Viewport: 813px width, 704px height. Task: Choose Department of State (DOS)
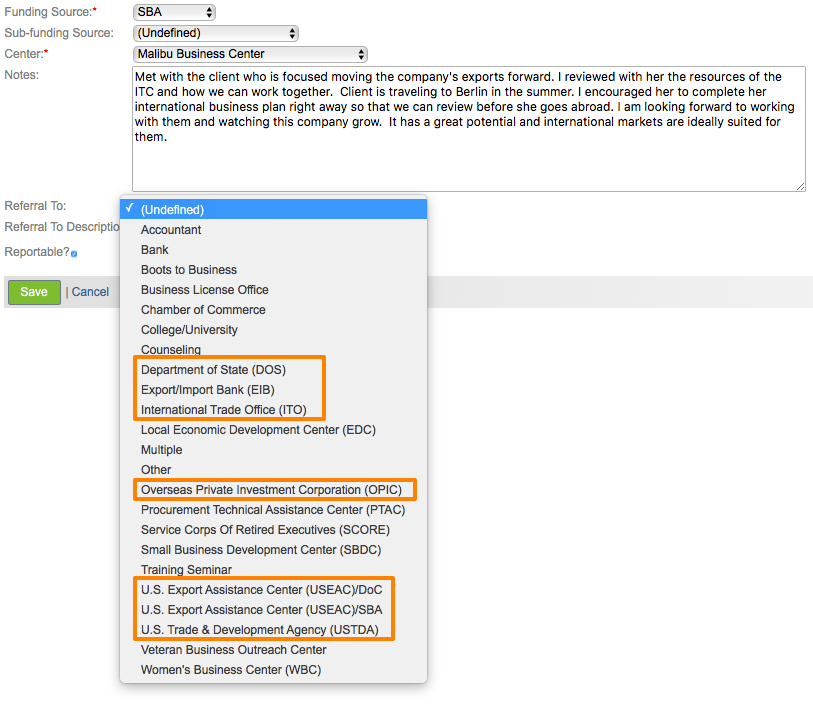[x=213, y=370]
